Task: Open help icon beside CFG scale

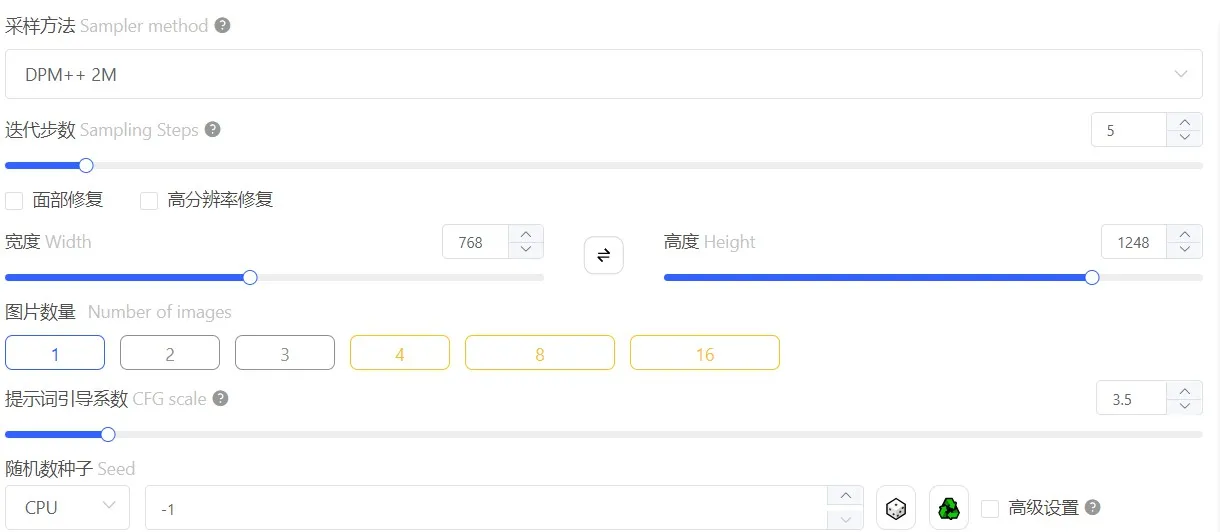Action: pyautogui.click(x=221, y=398)
